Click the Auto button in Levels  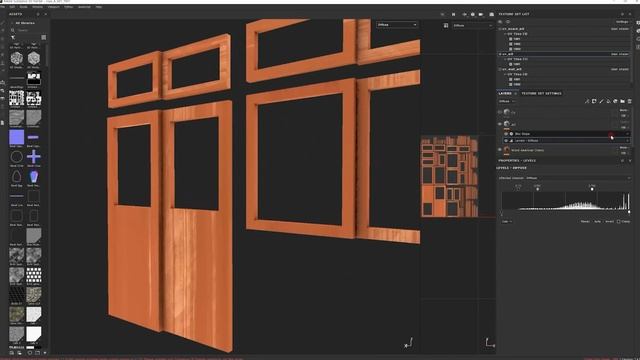(x=597, y=222)
